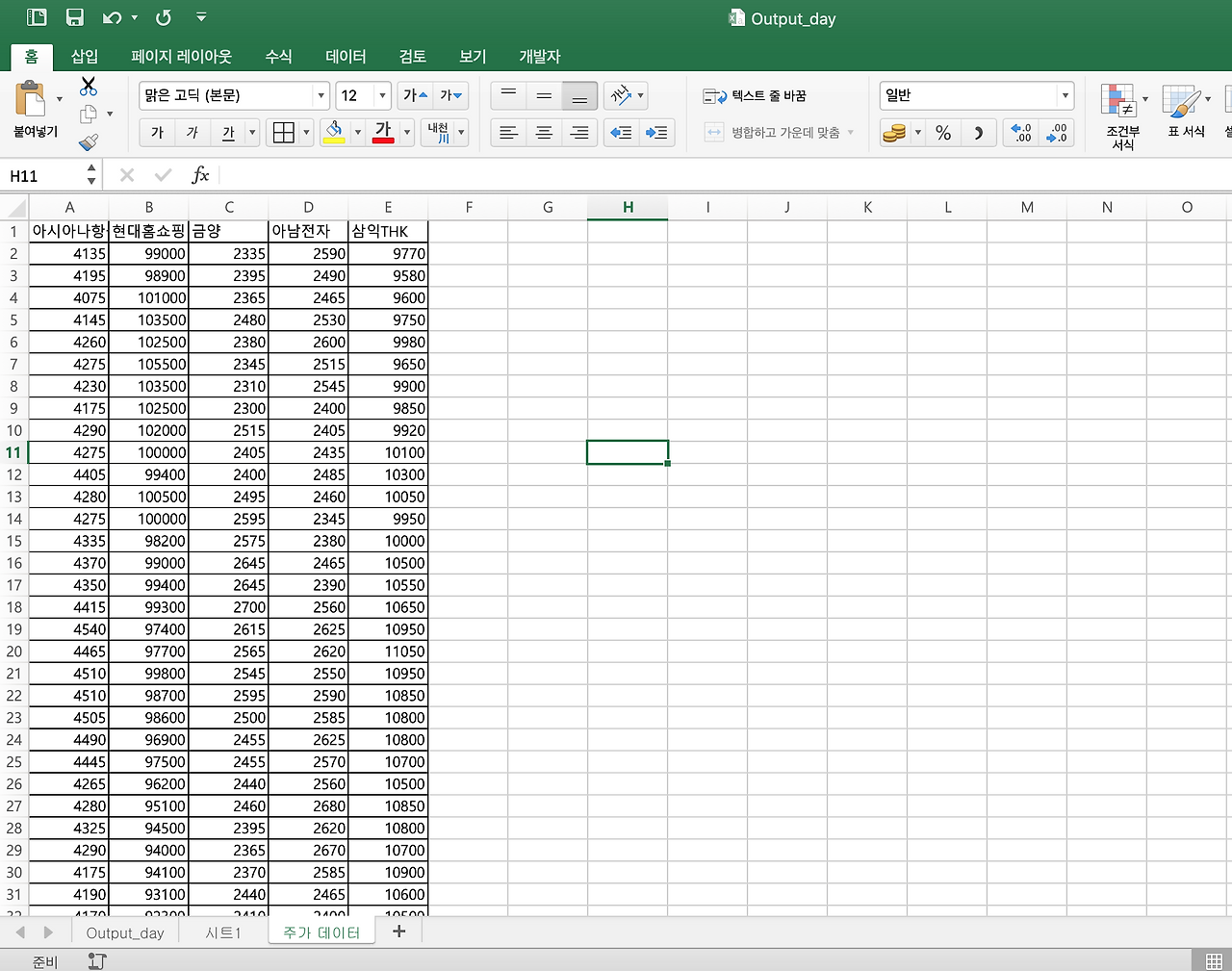Cut selection with the scissors icon
1232x971 pixels.
pos(89,87)
